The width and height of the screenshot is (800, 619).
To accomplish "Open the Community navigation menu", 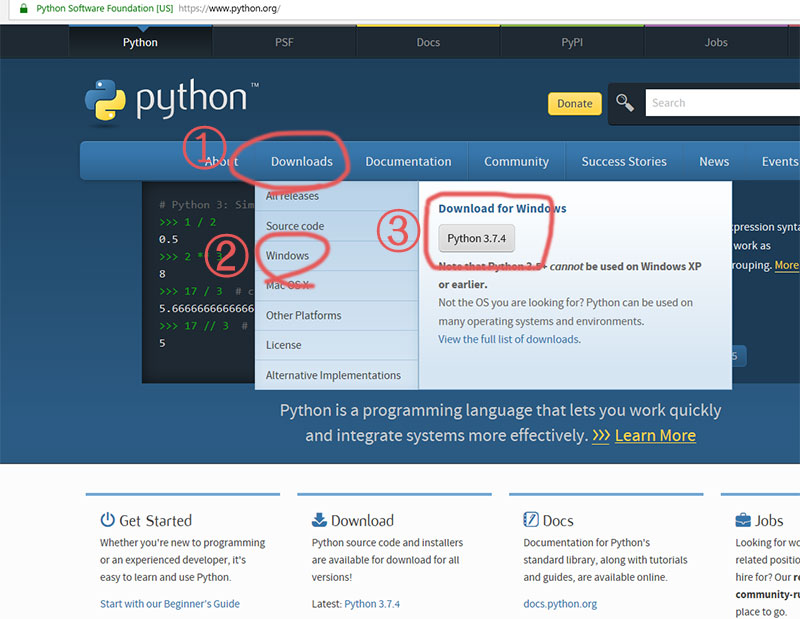I will click(516, 161).
